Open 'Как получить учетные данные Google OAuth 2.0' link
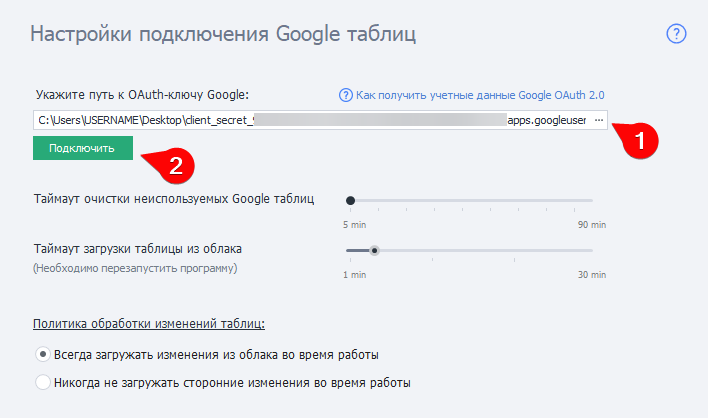Screen dimensions: 708x418 point(481,96)
